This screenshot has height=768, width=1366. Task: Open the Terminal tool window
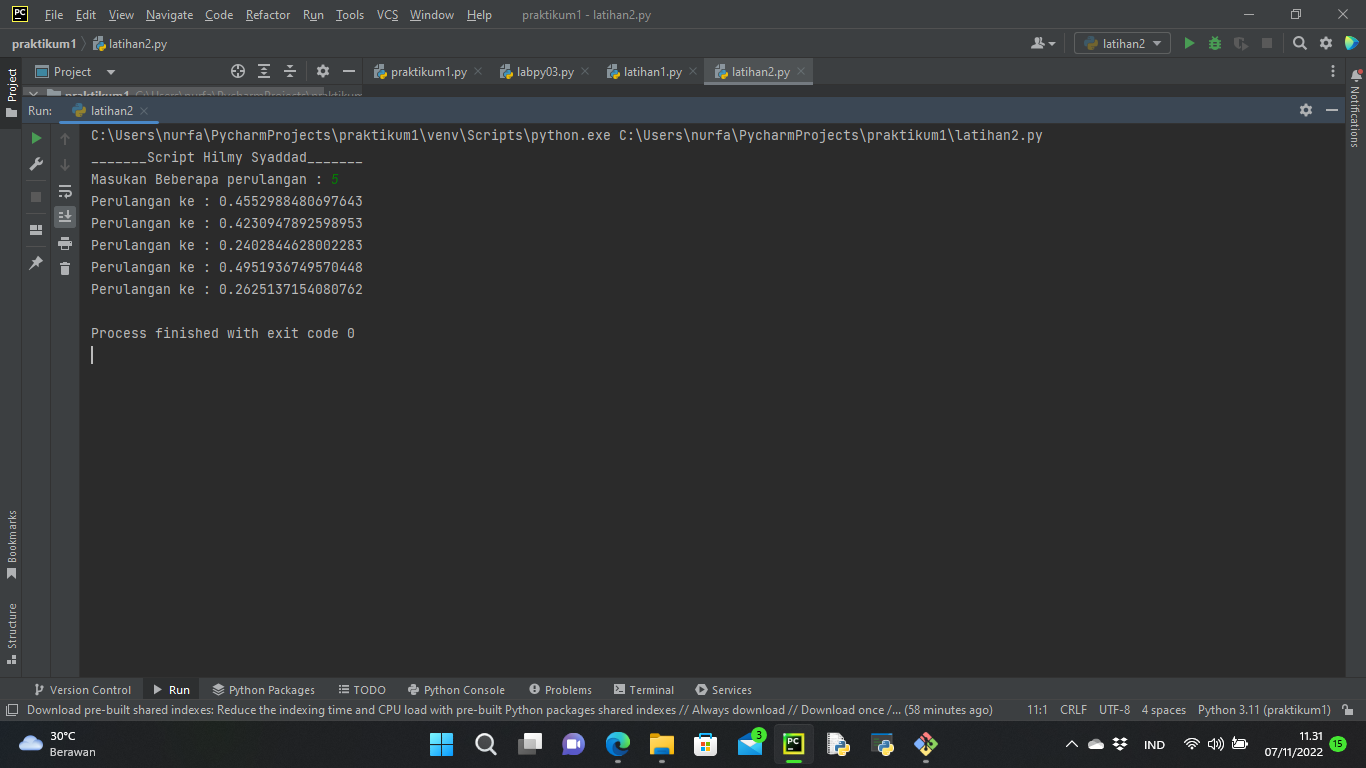pyautogui.click(x=644, y=689)
